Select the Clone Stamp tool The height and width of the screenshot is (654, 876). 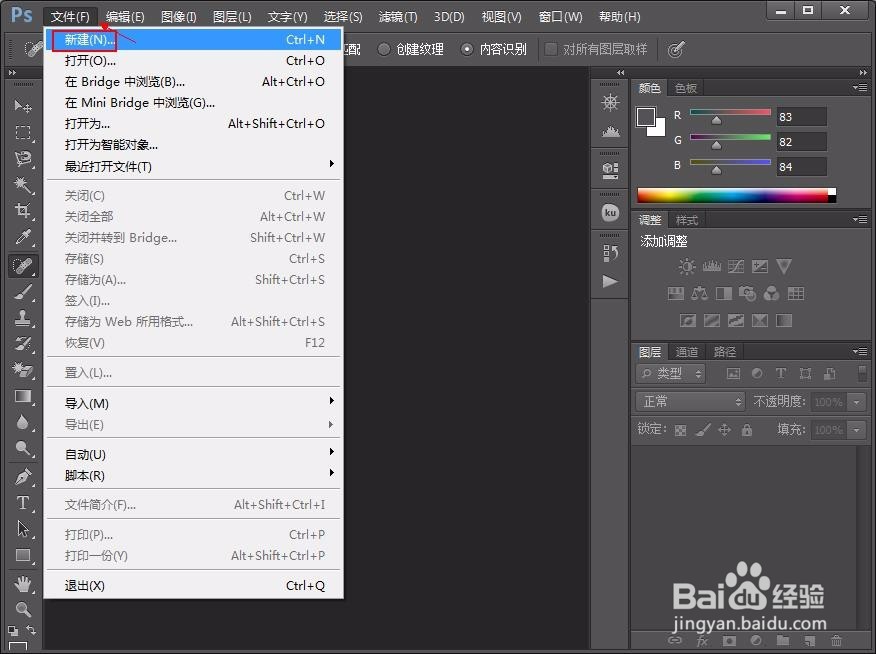23,318
